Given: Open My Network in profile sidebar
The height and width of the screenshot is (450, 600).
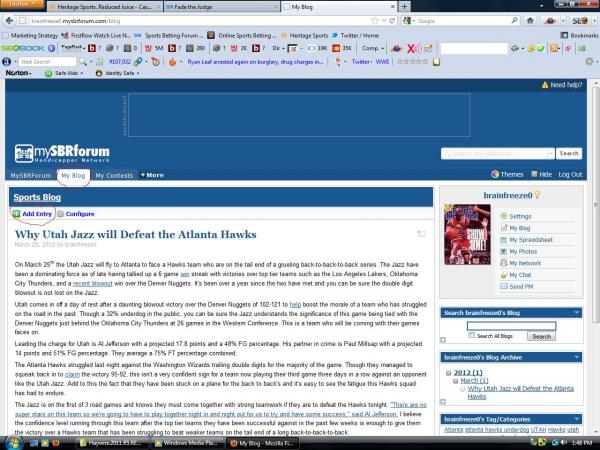Looking at the screenshot, I should coord(525,263).
